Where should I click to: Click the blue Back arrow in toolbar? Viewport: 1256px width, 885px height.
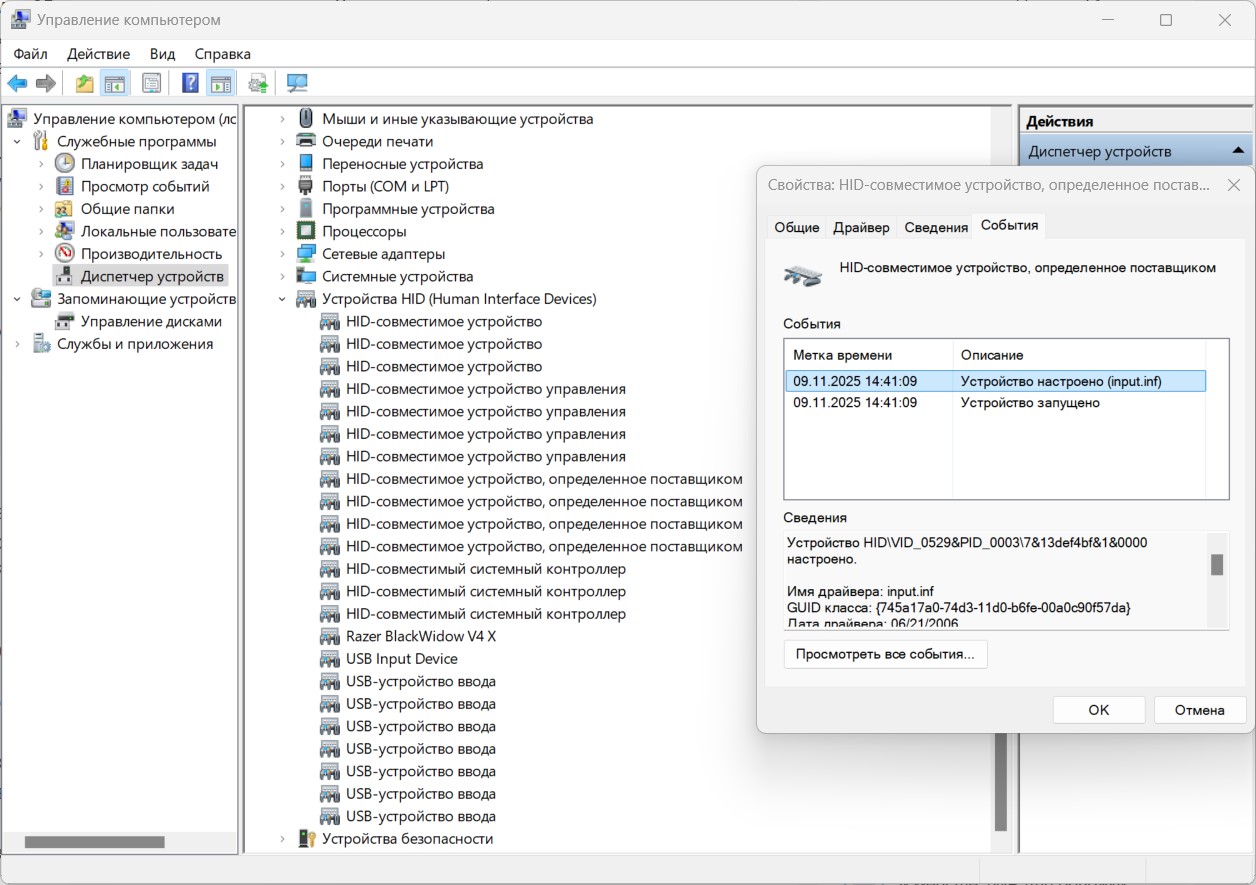click(17, 83)
